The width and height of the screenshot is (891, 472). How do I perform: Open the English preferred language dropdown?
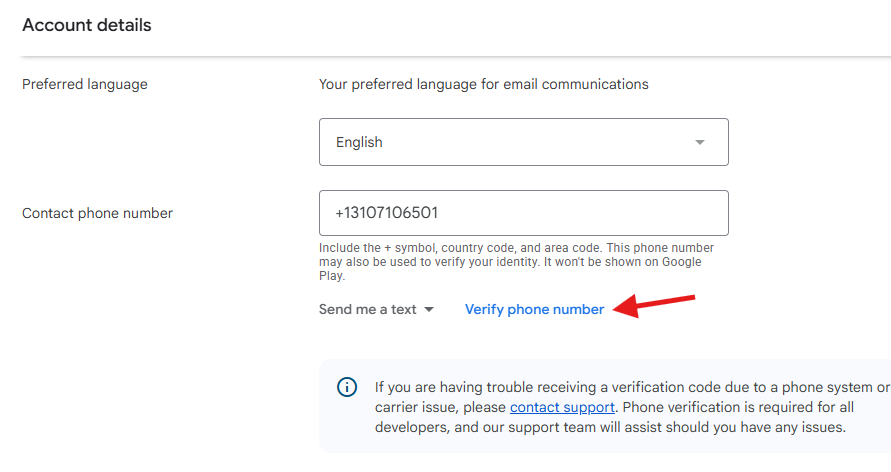pyautogui.click(x=523, y=142)
